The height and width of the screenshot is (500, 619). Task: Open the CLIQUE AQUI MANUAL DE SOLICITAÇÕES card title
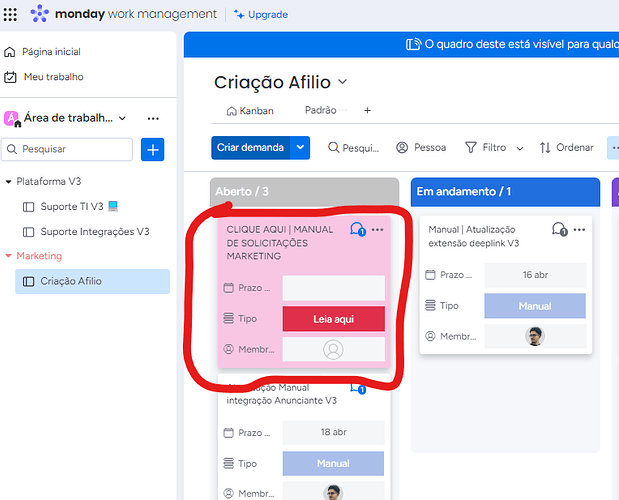(279, 243)
